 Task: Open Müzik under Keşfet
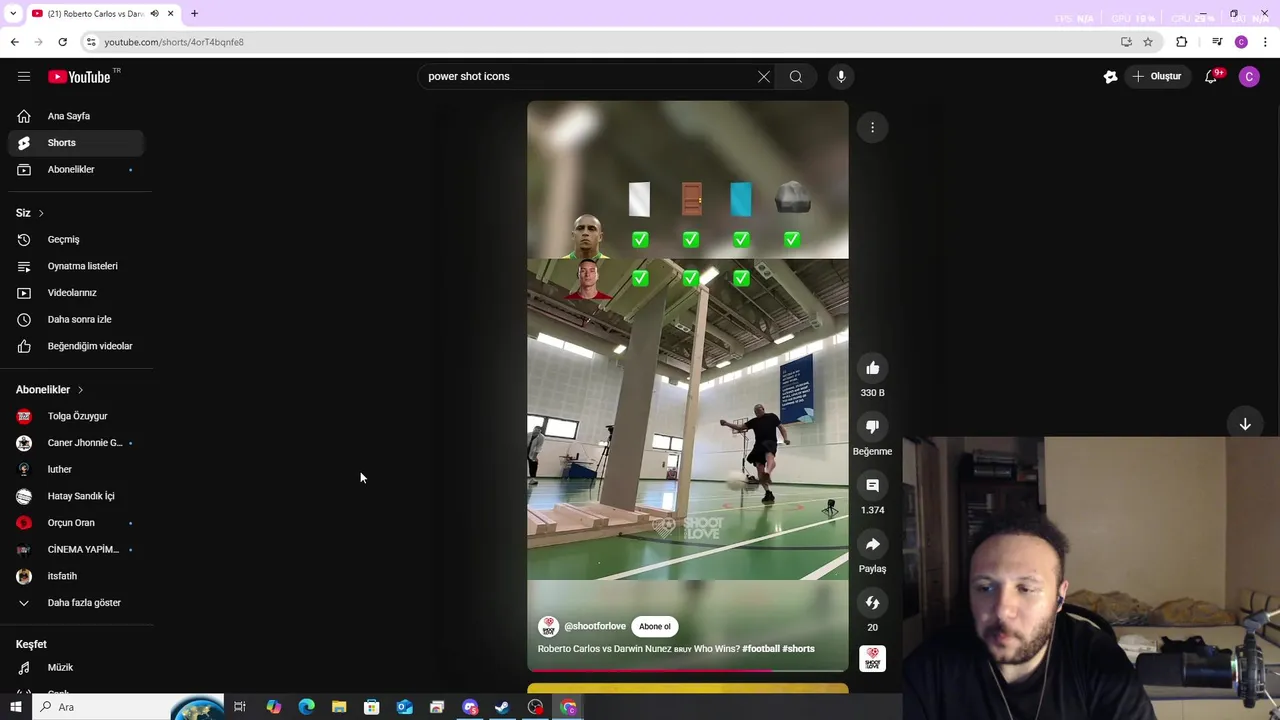click(x=76, y=667)
